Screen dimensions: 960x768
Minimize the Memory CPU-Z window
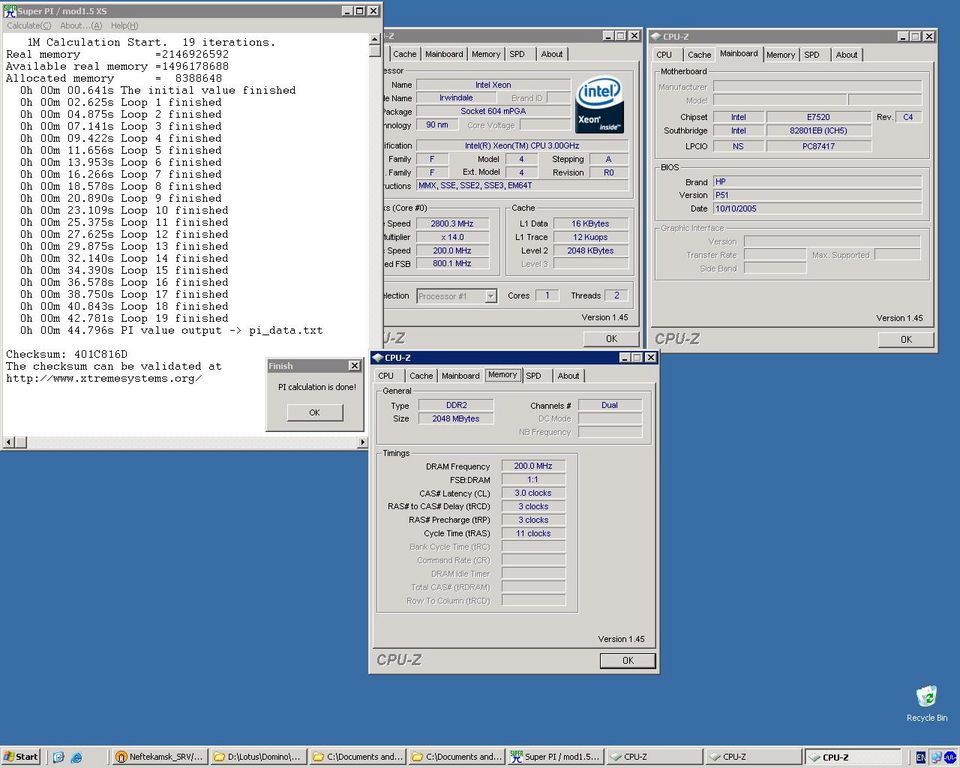[625, 358]
